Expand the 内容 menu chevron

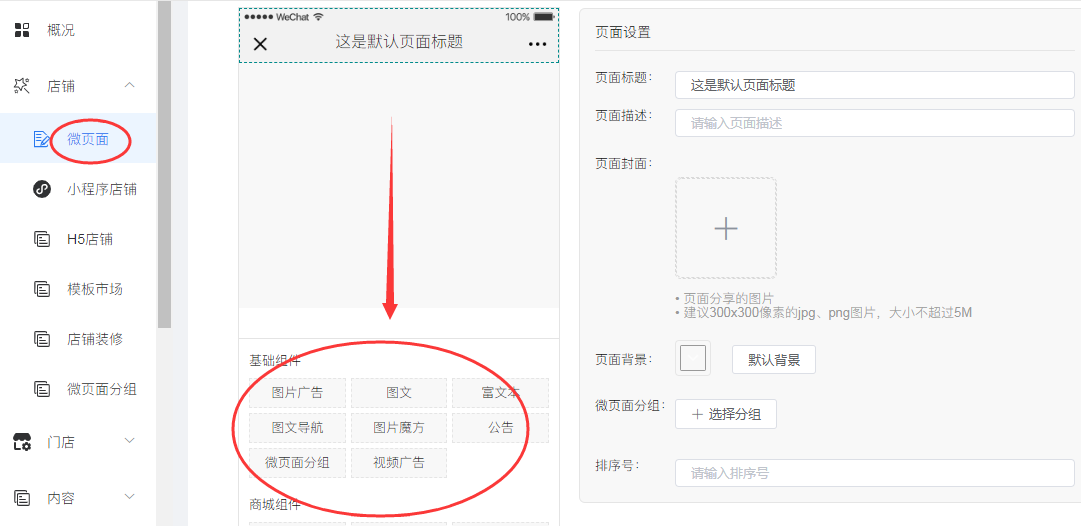pyautogui.click(x=130, y=496)
